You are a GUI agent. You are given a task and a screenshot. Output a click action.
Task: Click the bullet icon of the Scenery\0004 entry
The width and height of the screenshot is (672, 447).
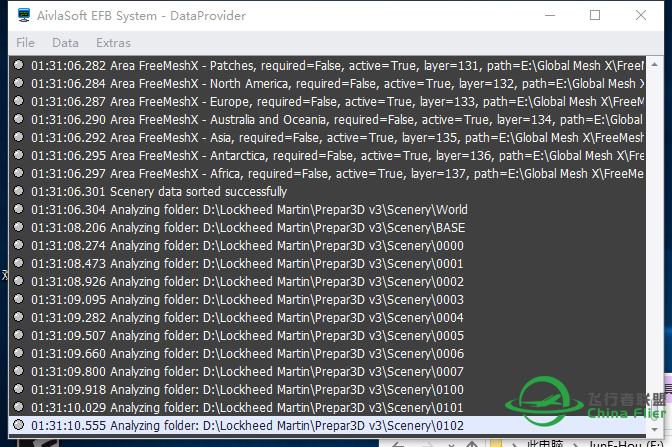18,317
